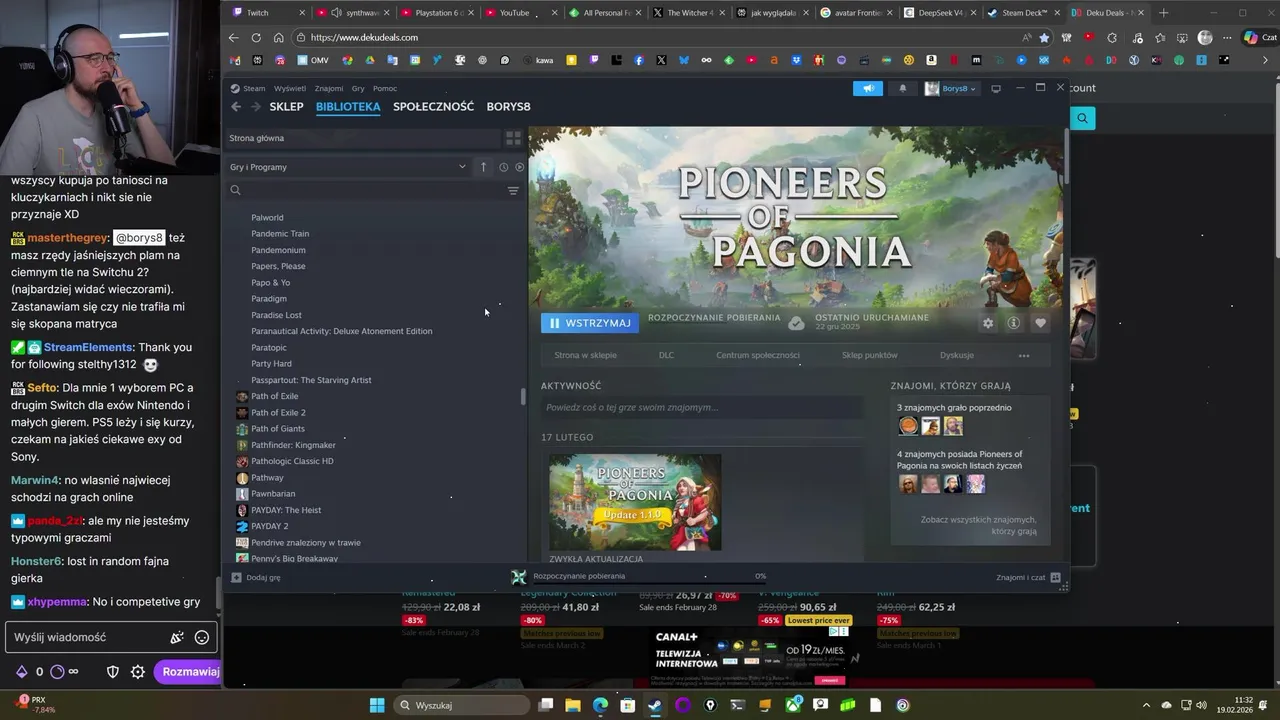This screenshot has width=1280, height=720.
Task: Open Znajomi menu
Action: [x=329, y=88]
